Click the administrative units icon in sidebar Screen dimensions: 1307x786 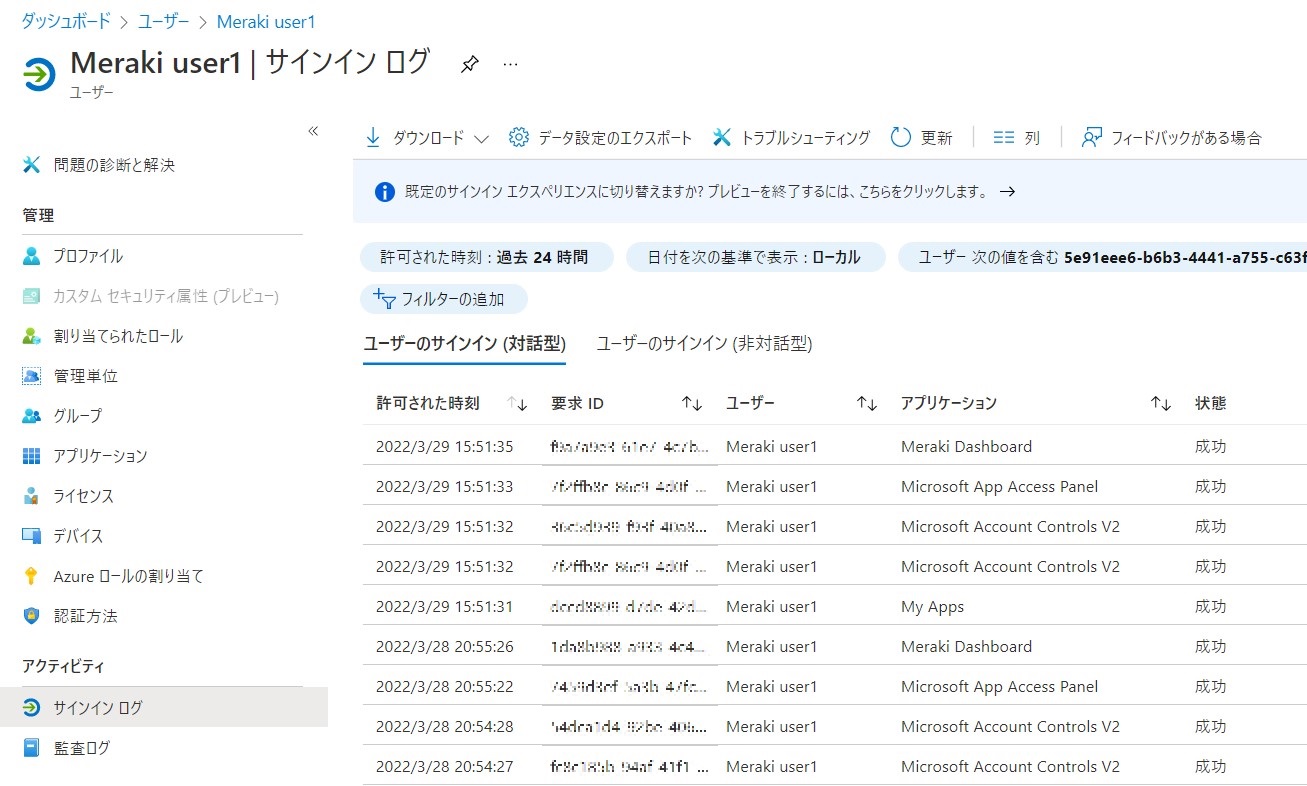click(x=32, y=376)
